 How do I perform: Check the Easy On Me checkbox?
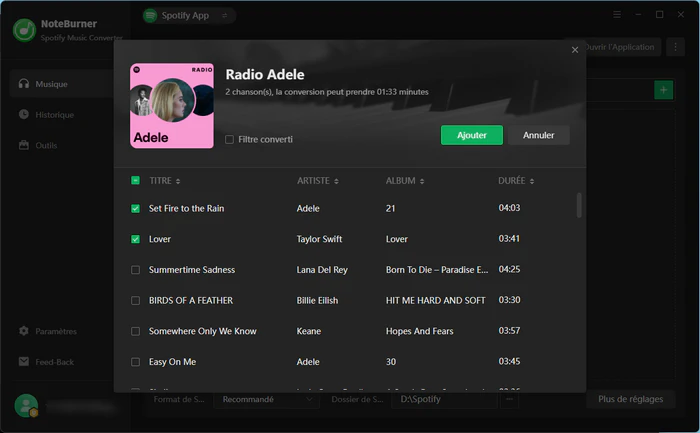[x=135, y=362]
